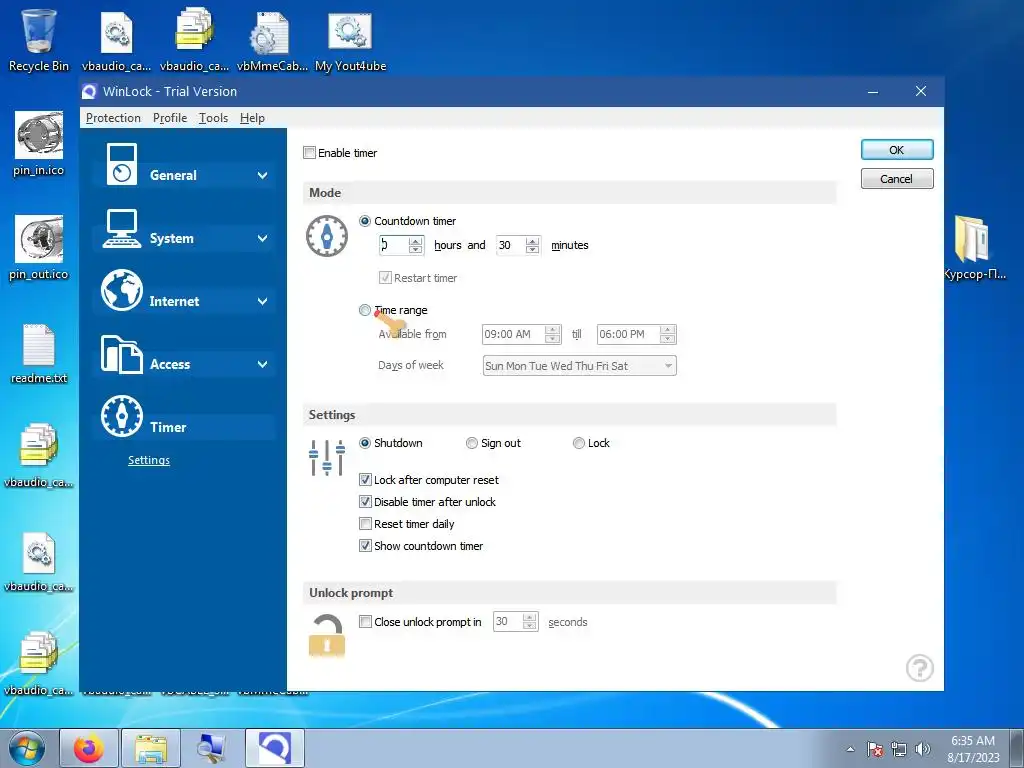The height and width of the screenshot is (768, 1024).
Task: Open the Tools menu
Action: point(214,118)
